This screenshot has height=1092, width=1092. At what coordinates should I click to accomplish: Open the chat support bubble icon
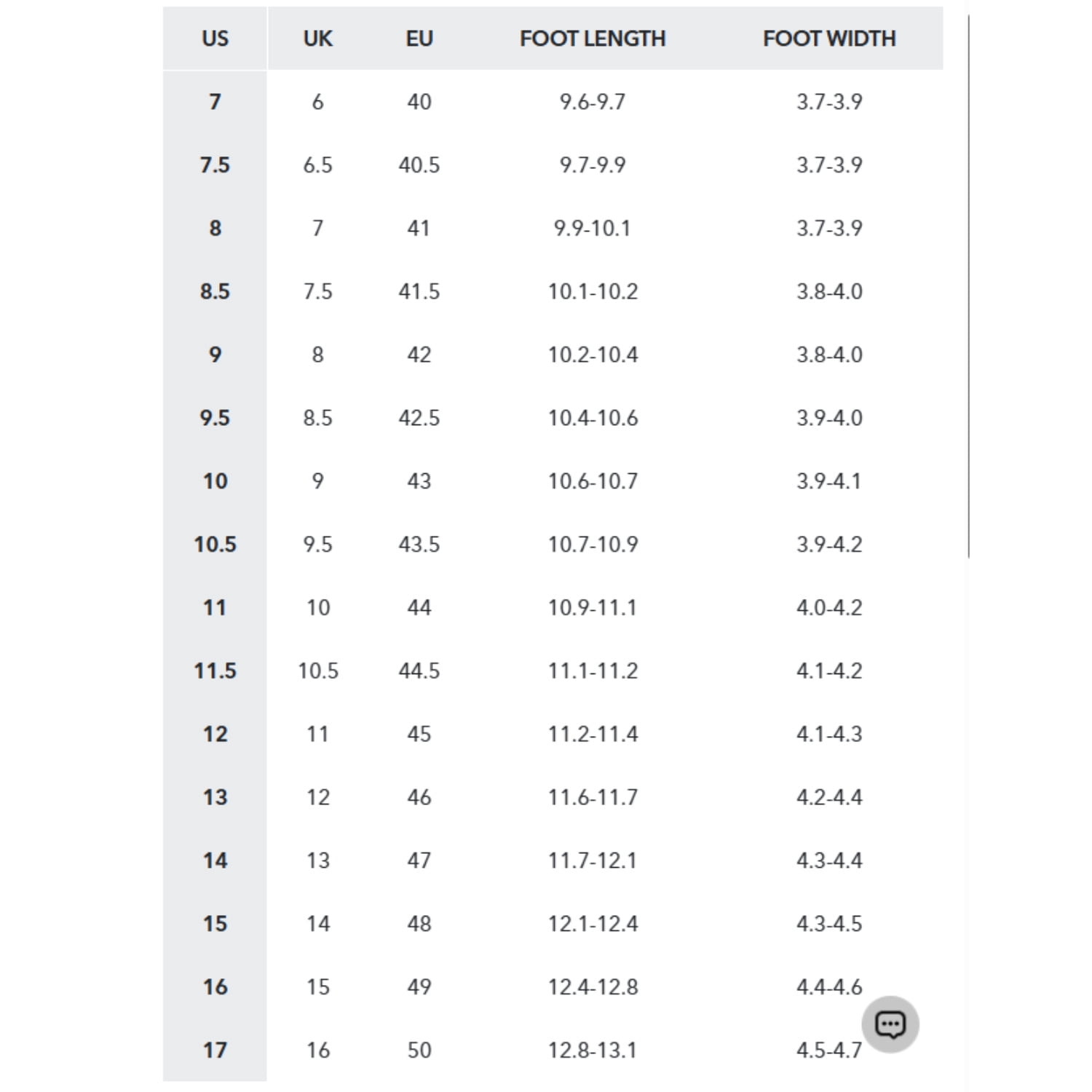coord(890,1024)
